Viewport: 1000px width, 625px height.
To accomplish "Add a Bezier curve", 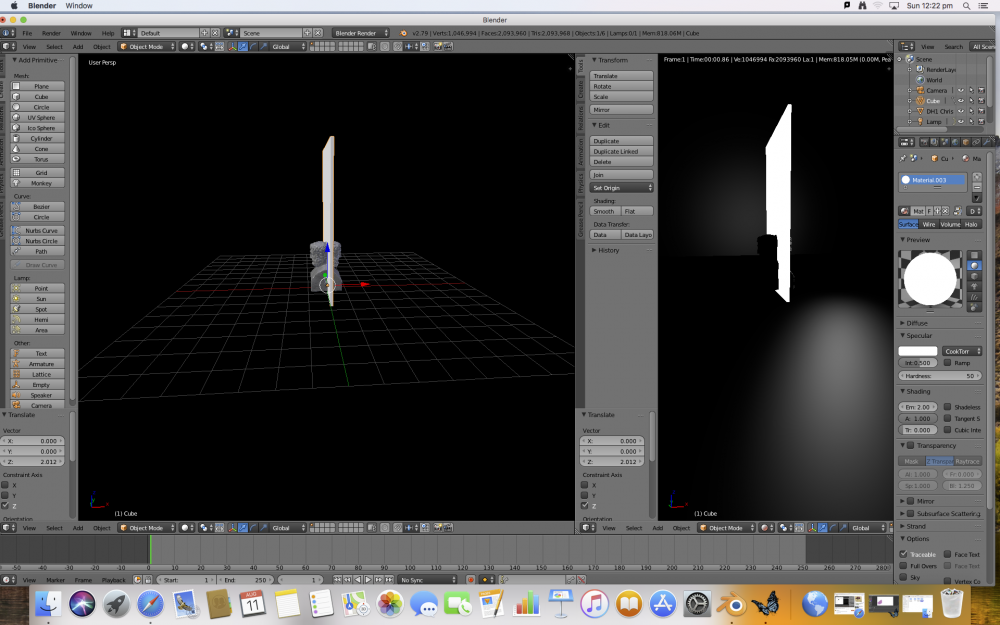I will tap(41, 207).
